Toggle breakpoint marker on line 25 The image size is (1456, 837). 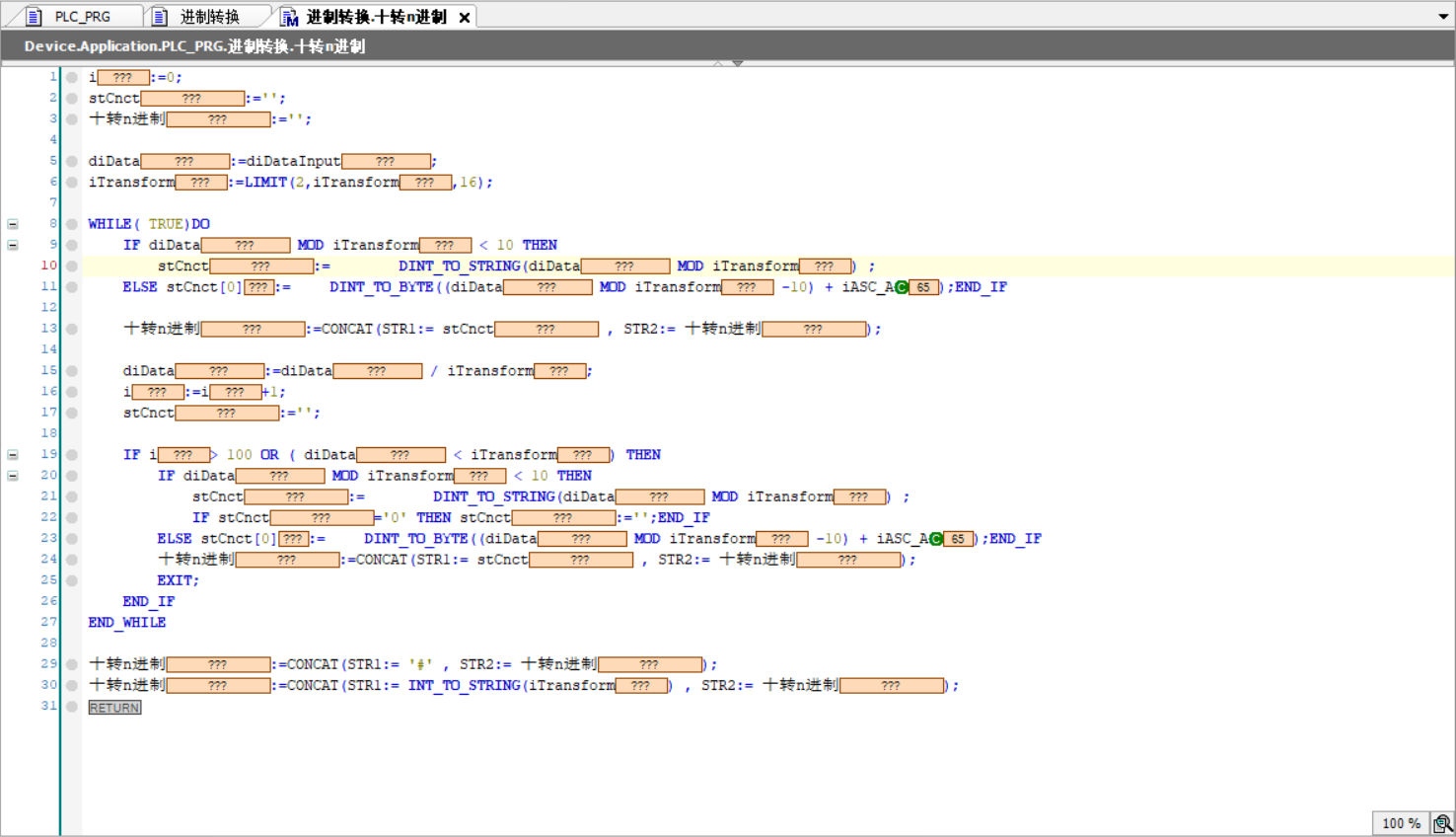pyautogui.click(x=72, y=580)
